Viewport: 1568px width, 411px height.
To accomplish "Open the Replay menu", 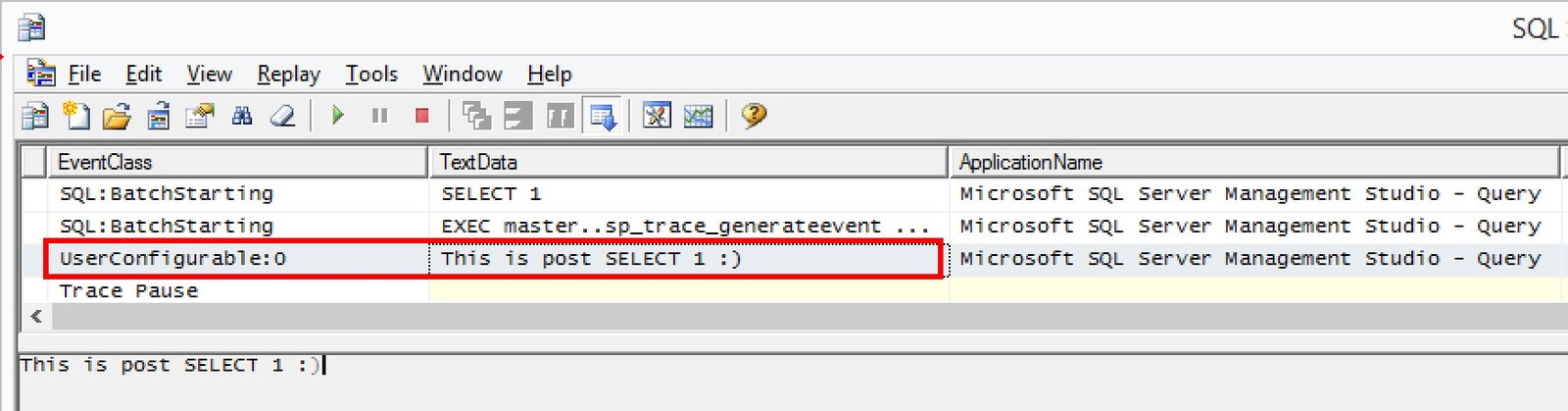I will (x=288, y=74).
